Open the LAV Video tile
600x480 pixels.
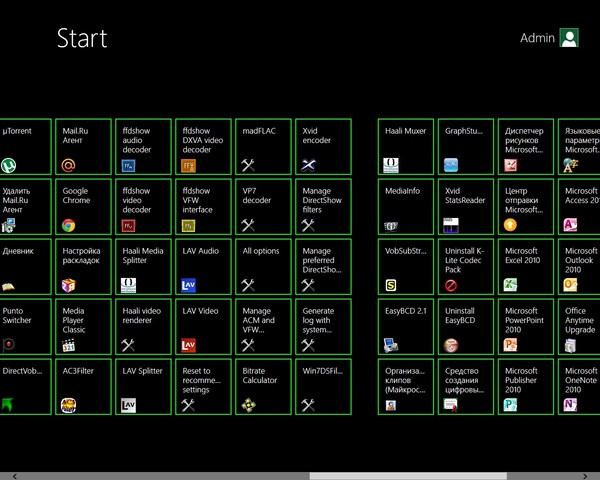[204, 327]
